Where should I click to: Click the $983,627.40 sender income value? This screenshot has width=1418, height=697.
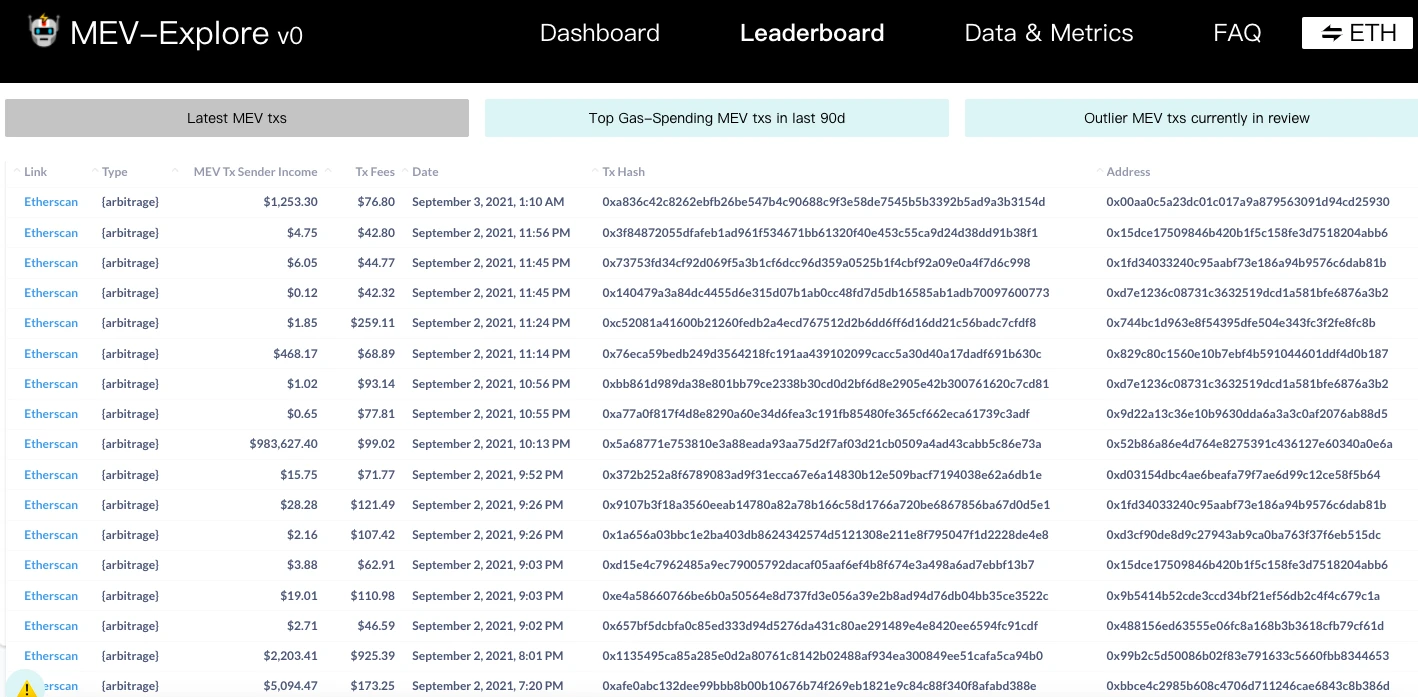pos(284,444)
